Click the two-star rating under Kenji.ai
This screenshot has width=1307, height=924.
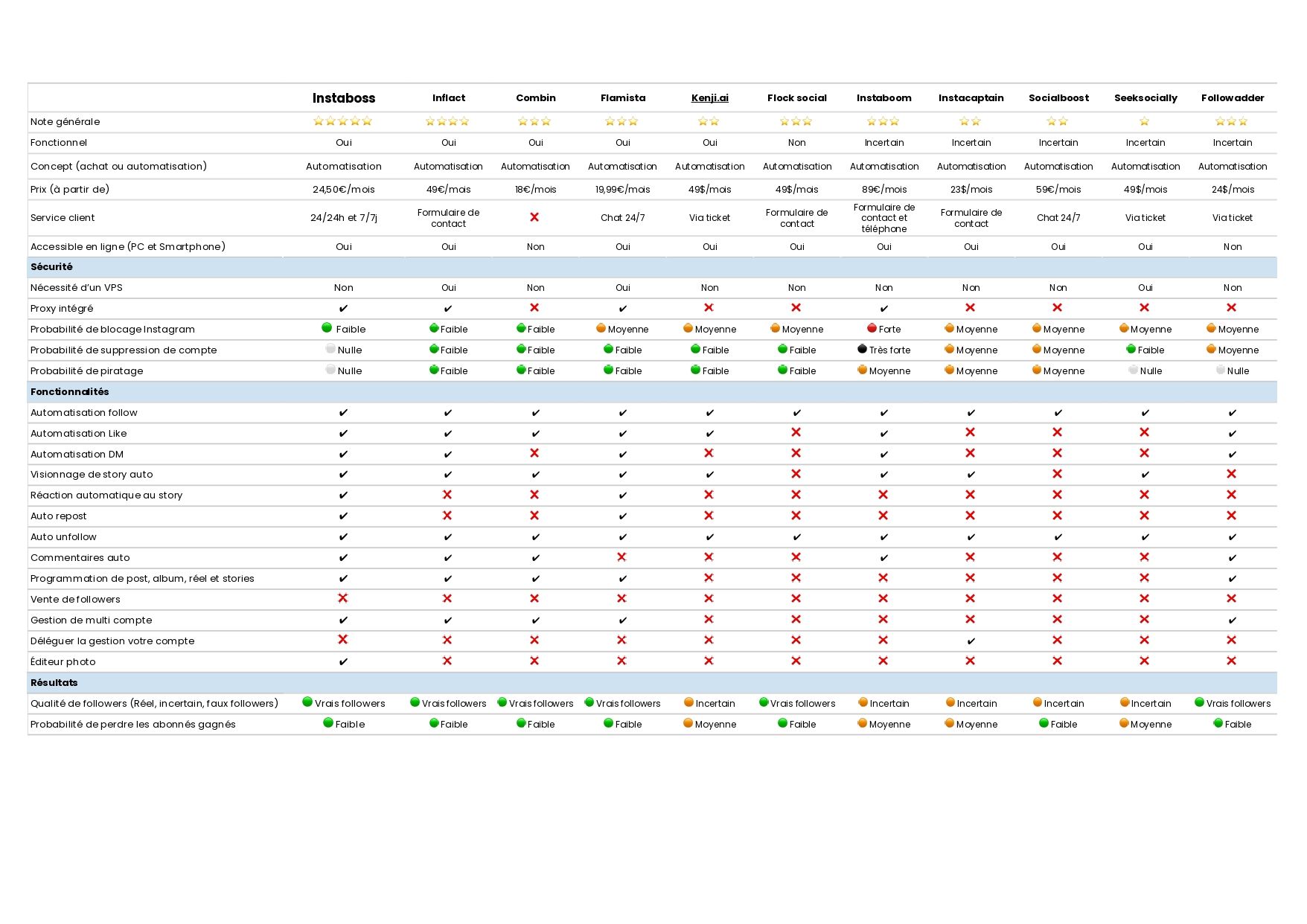709,121
